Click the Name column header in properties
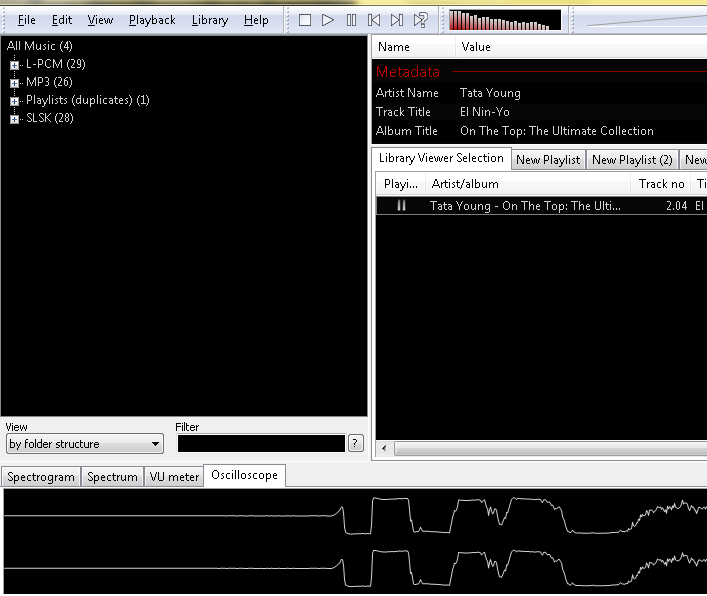Image resolution: width=707 pixels, height=596 pixels. pyautogui.click(x=413, y=47)
